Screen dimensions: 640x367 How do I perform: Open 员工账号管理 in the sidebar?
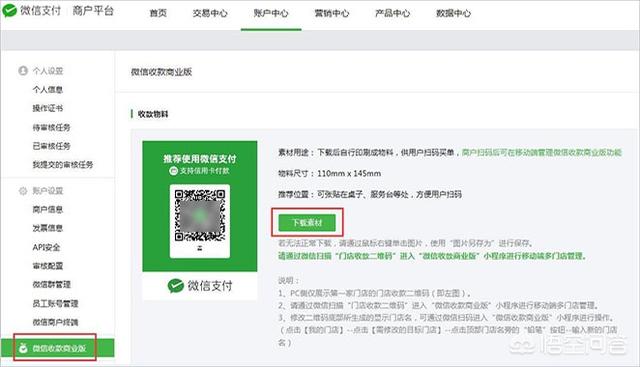tap(55, 303)
